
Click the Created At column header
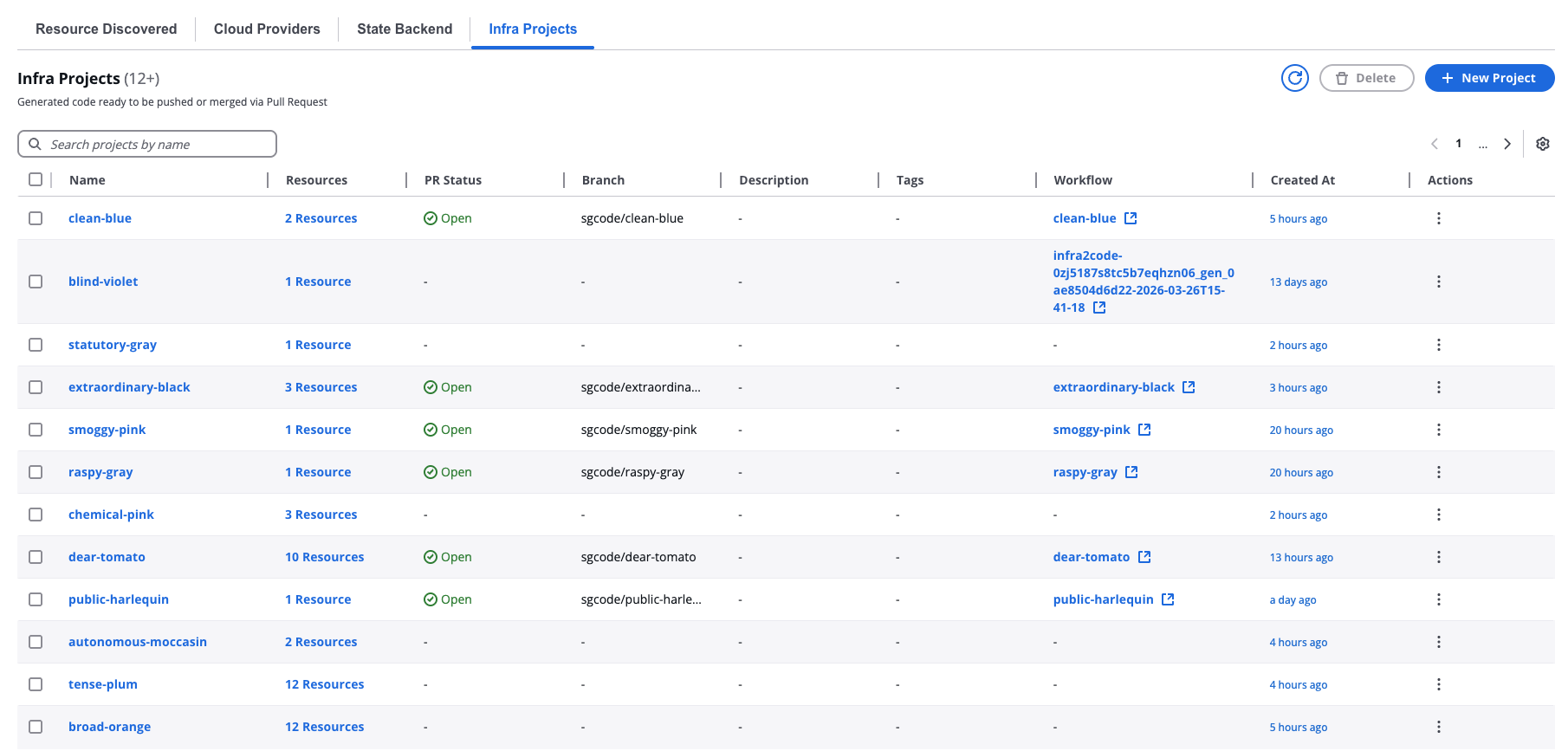pyautogui.click(x=1302, y=180)
